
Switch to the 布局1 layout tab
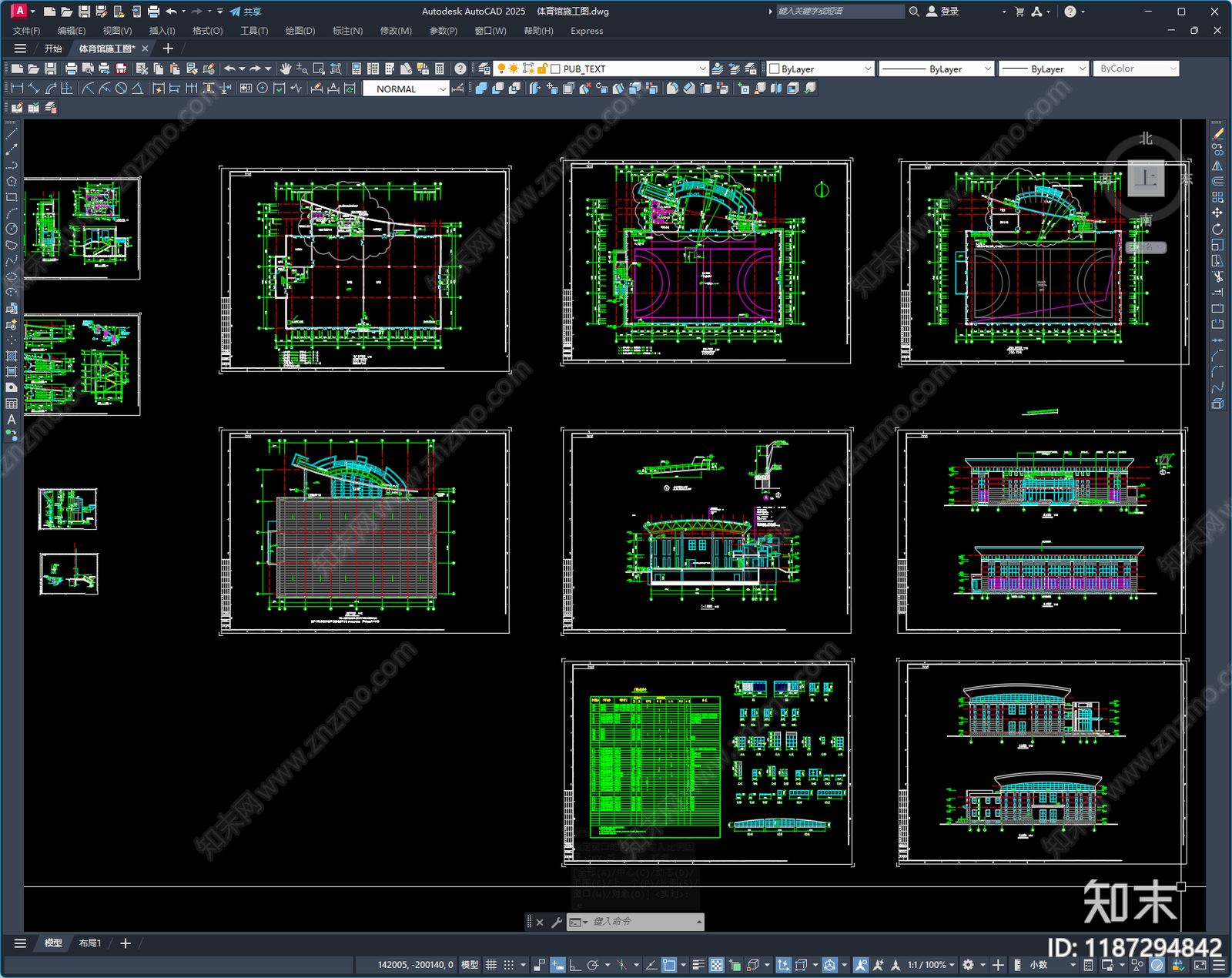point(90,943)
